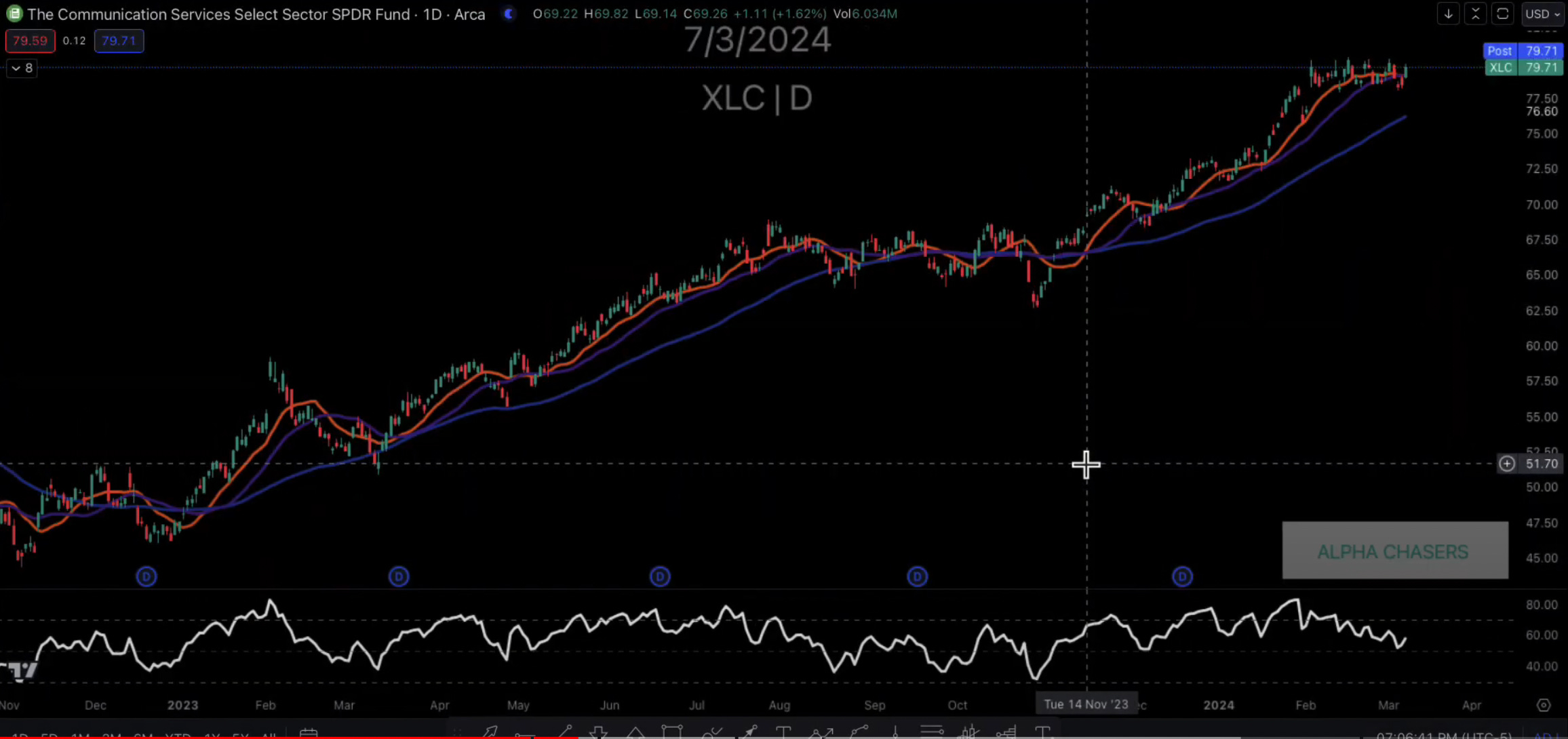
Task: Click the blue 79.71 buy button
Action: 119,41
